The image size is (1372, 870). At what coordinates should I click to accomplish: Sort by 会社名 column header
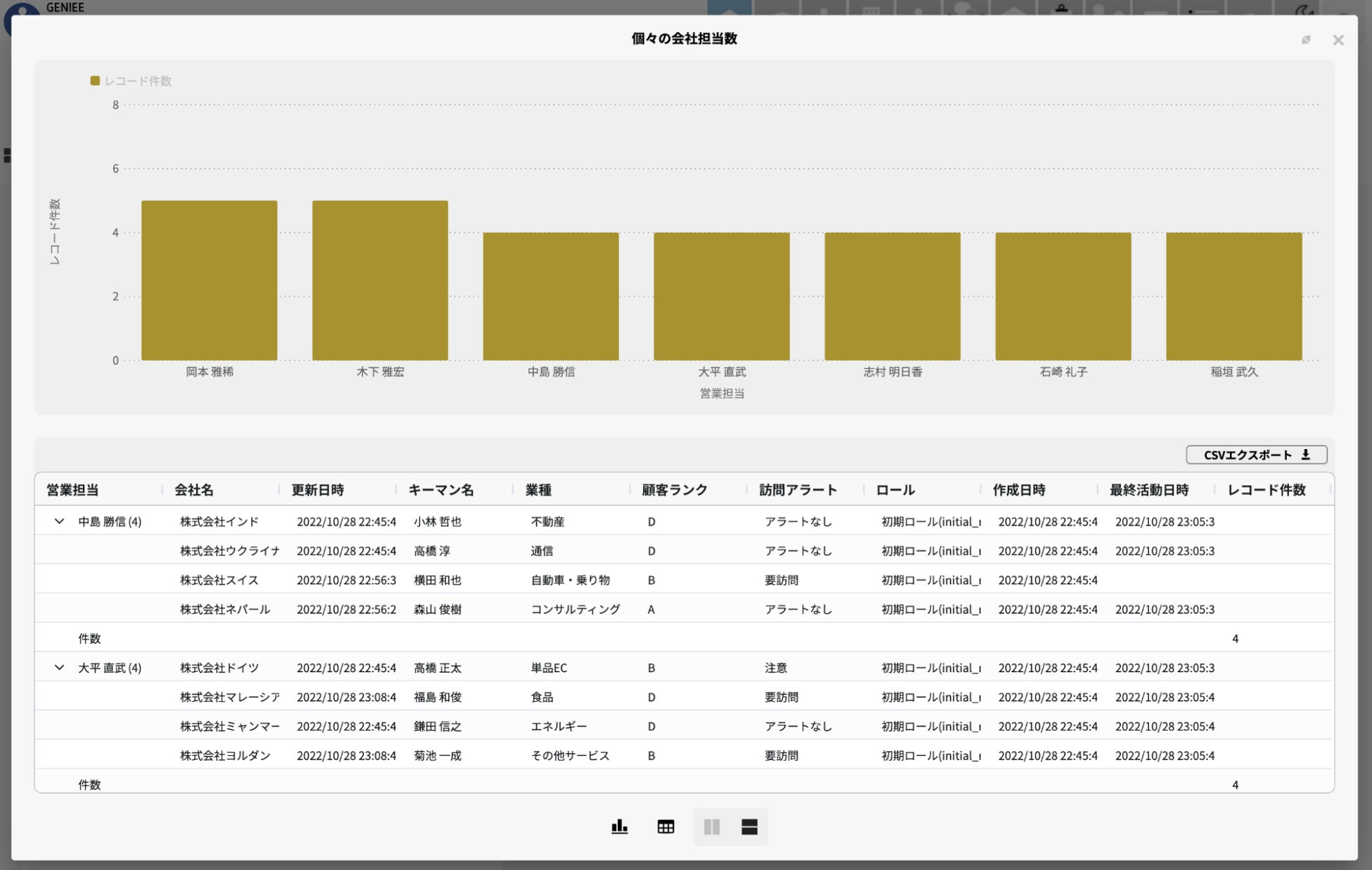coord(194,490)
